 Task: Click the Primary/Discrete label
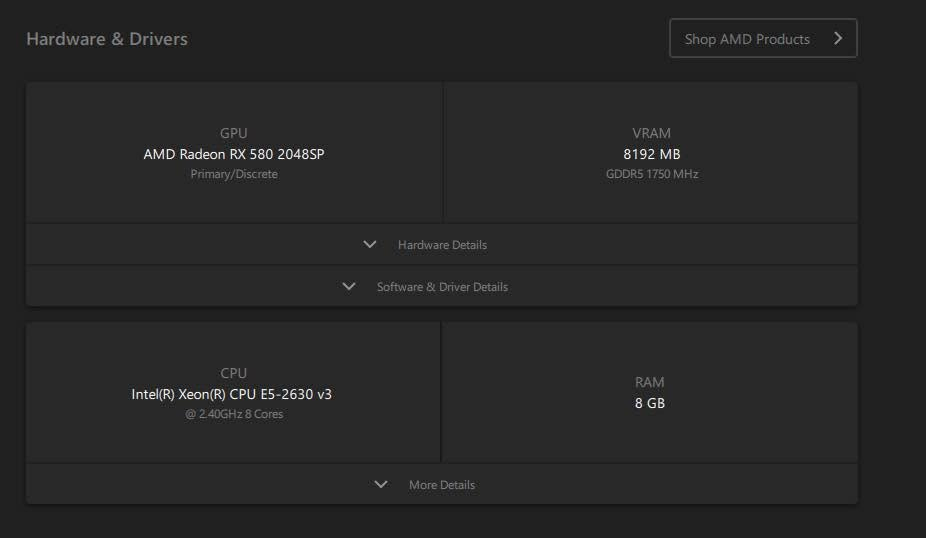[234, 174]
